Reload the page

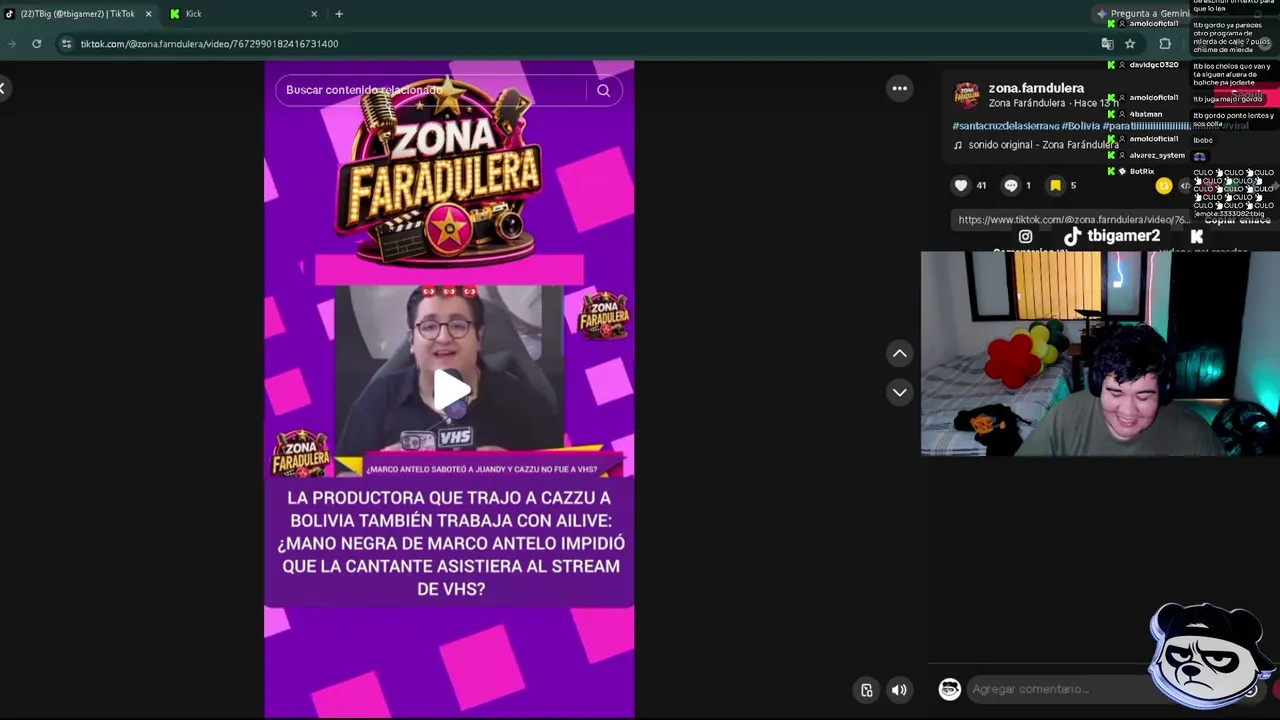[x=37, y=44]
